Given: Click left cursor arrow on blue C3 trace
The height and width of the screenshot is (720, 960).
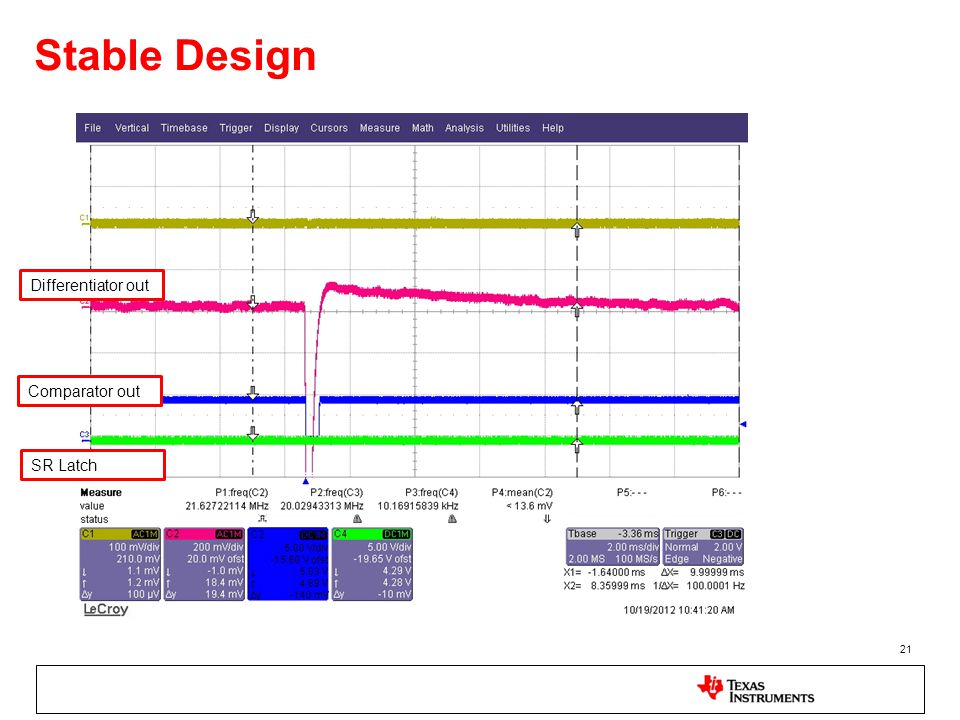Looking at the screenshot, I should tap(253, 392).
